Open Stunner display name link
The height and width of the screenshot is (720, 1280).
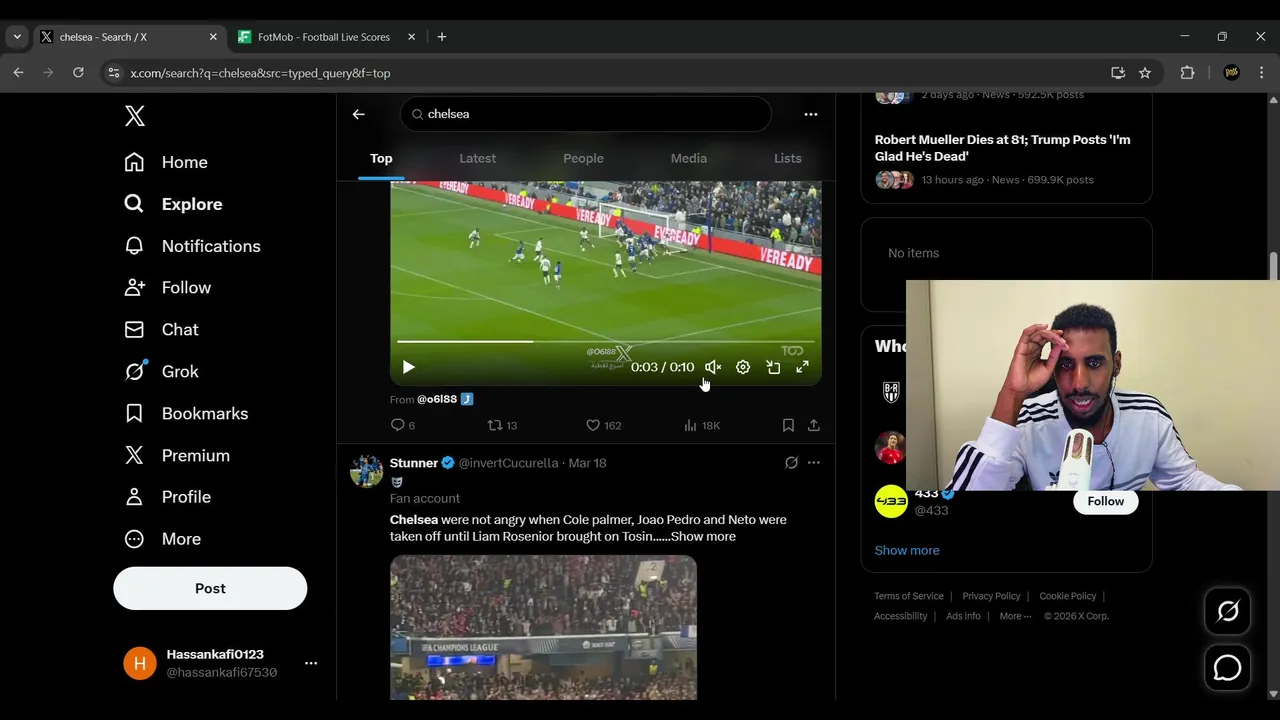pos(414,463)
